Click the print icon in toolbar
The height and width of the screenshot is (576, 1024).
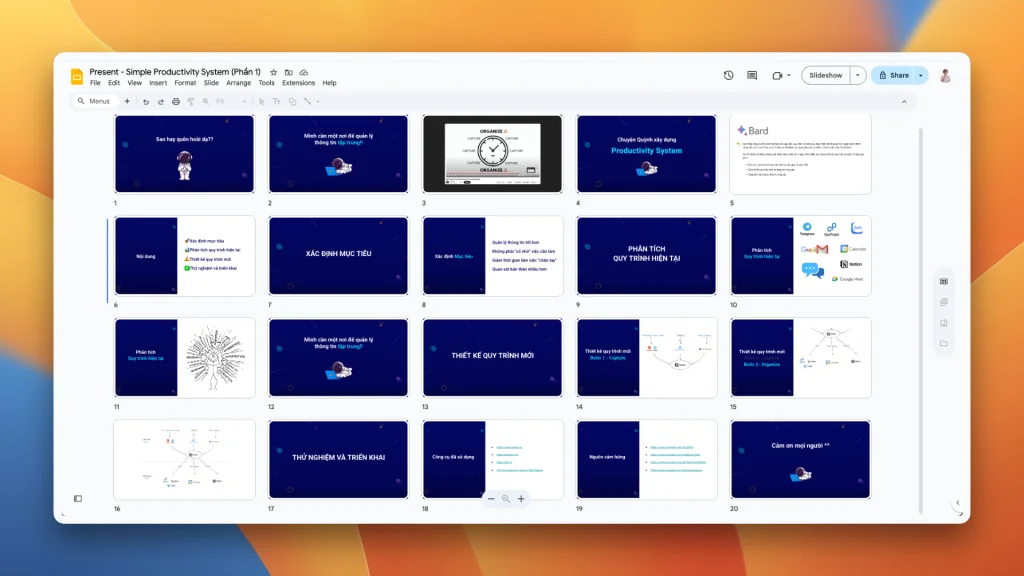coord(176,101)
